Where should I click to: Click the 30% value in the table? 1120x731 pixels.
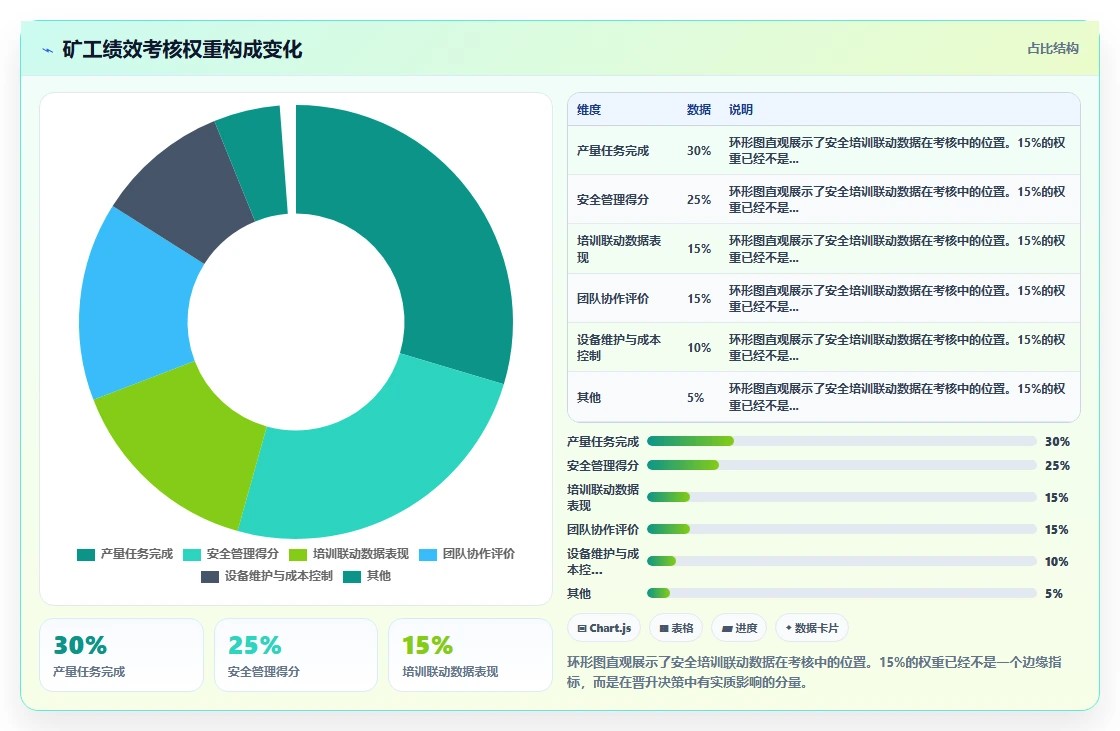point(699,151)
